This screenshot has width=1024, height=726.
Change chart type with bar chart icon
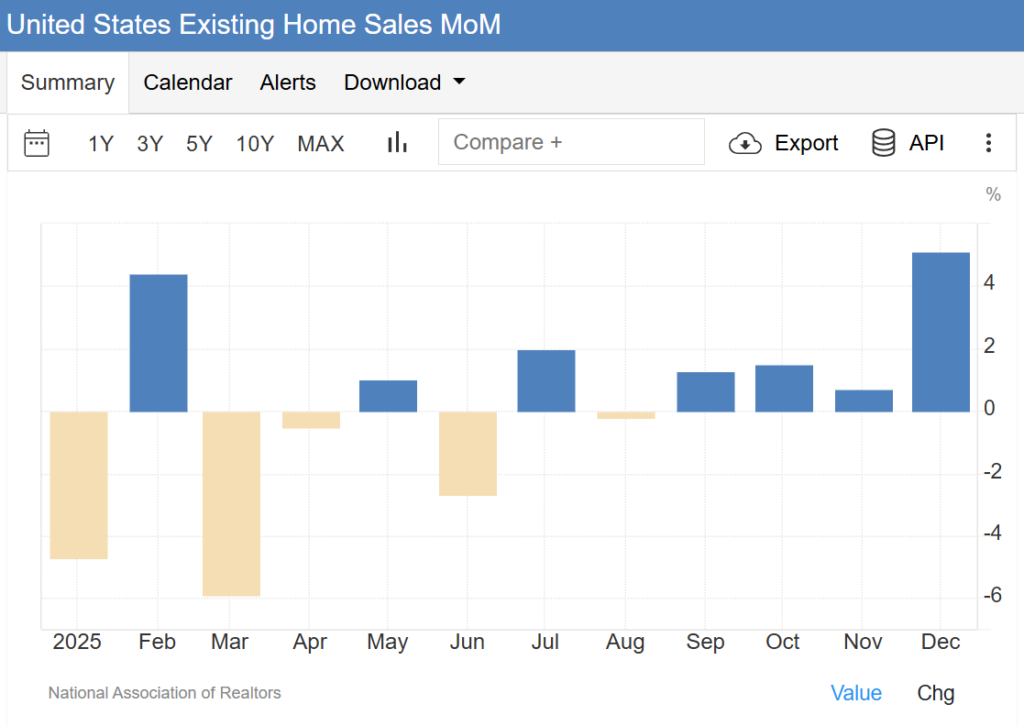coord(397,143)
